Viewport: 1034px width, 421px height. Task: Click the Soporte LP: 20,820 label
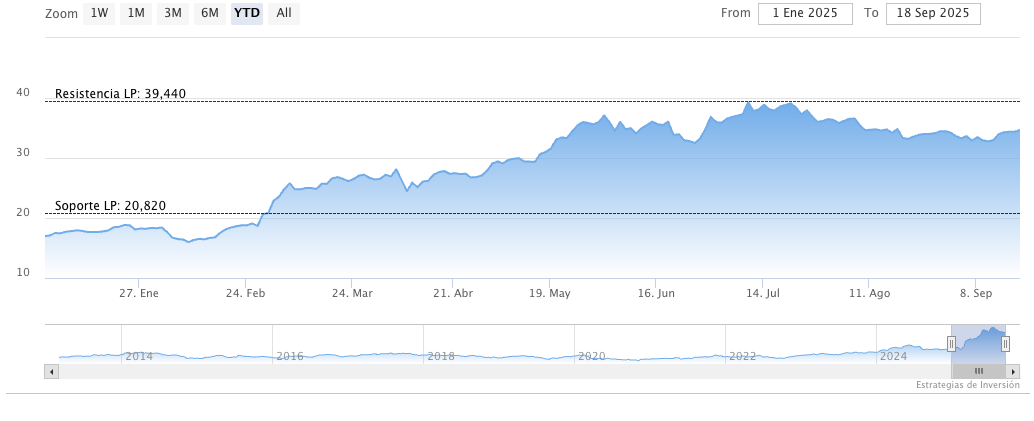tap(110, 206)
